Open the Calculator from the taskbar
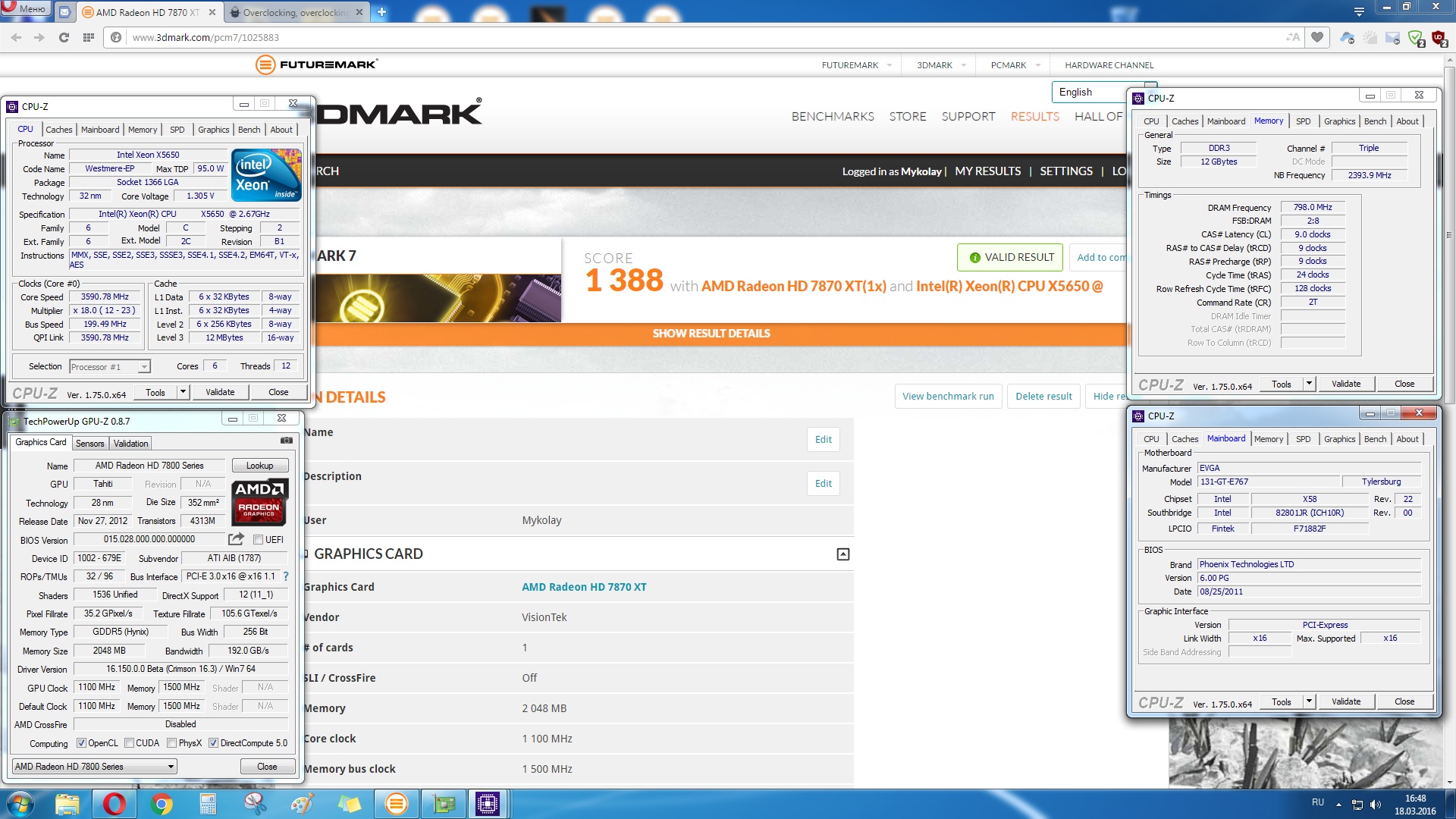The height and width of the screenshot is (819, 1456). pos(208,804)
